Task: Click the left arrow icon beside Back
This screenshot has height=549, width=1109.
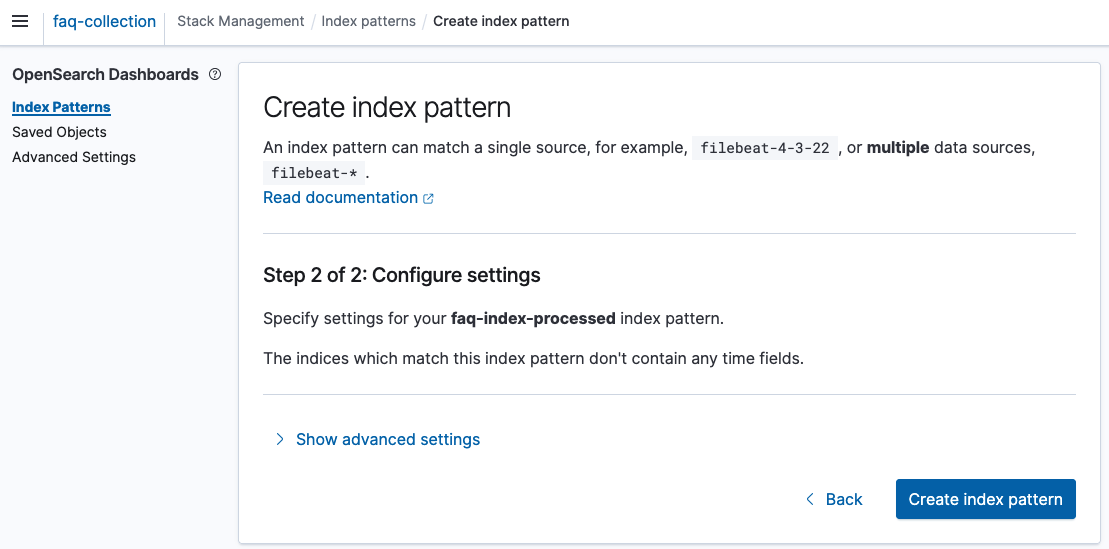Action: [x=810, y=499]
